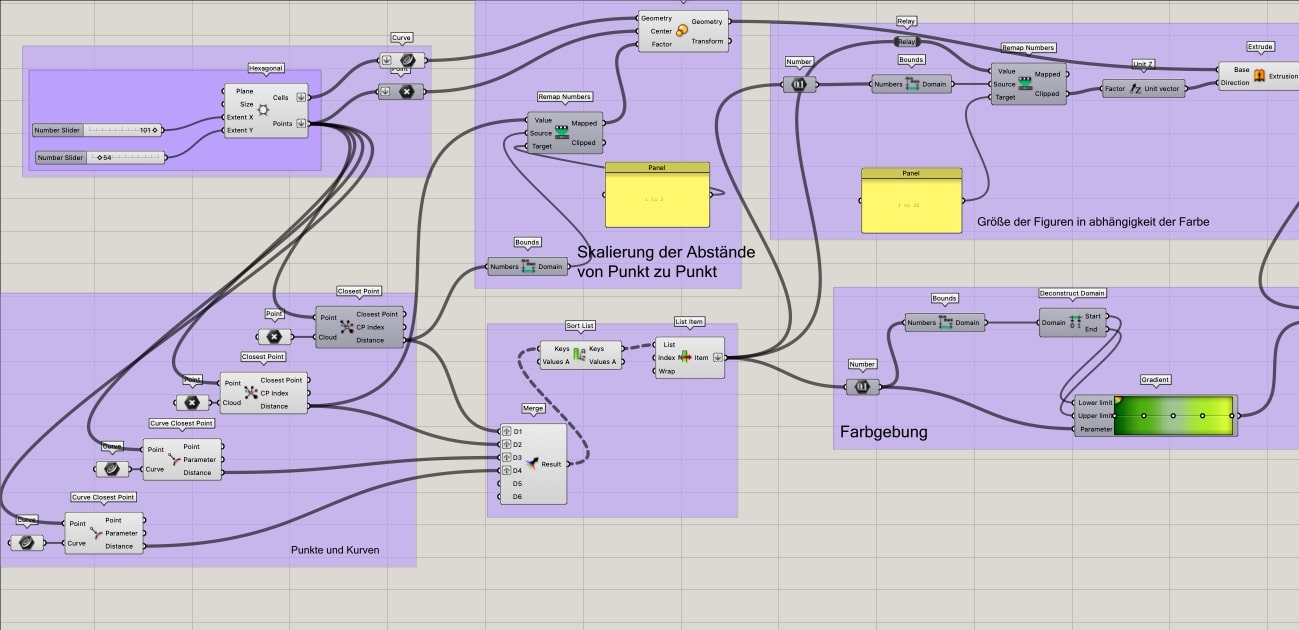Click the orange Extrude component icon
This screenshot has width=1299, height=630.
coord(1259,75)
